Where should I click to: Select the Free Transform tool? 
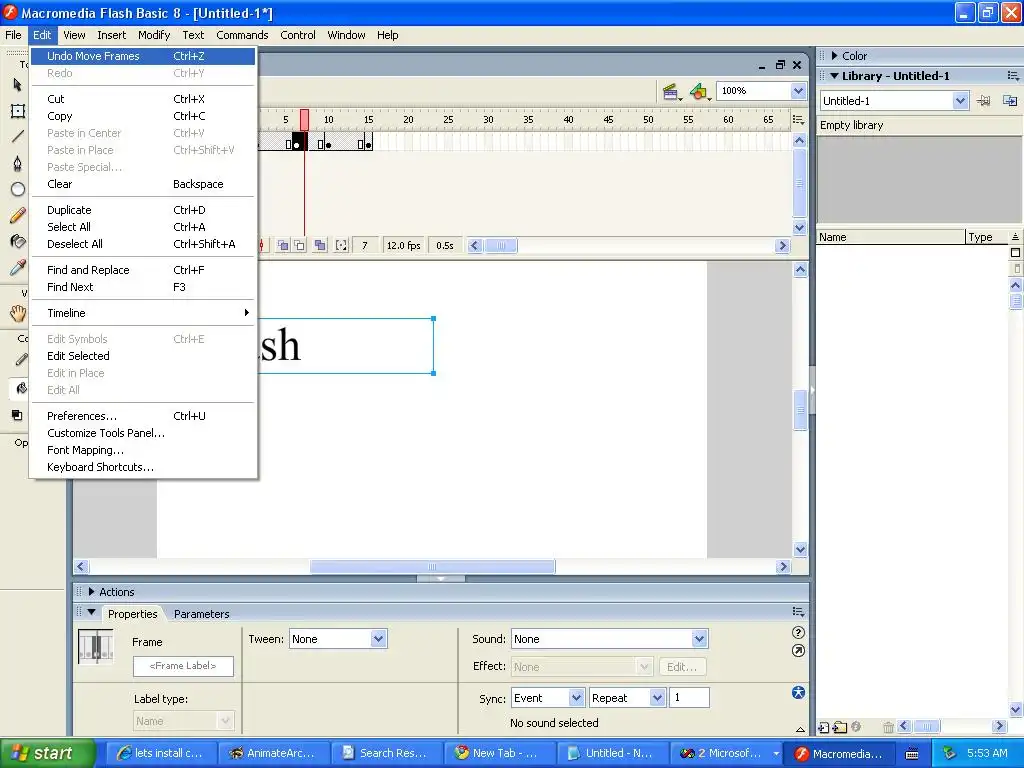pos(17,111)
